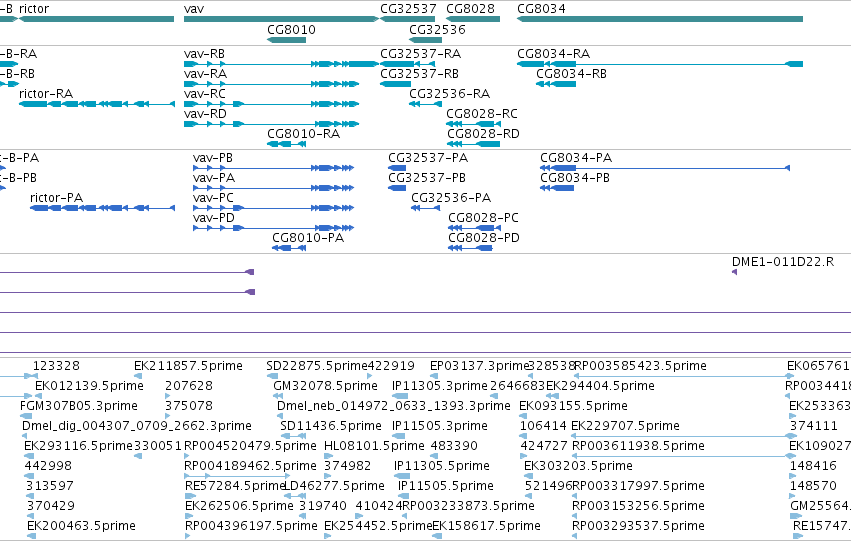This screenshot has height=541, width=851.
Task: Click protein CG32537-PA
Action: pyautogui.click(x=397, y=168)
